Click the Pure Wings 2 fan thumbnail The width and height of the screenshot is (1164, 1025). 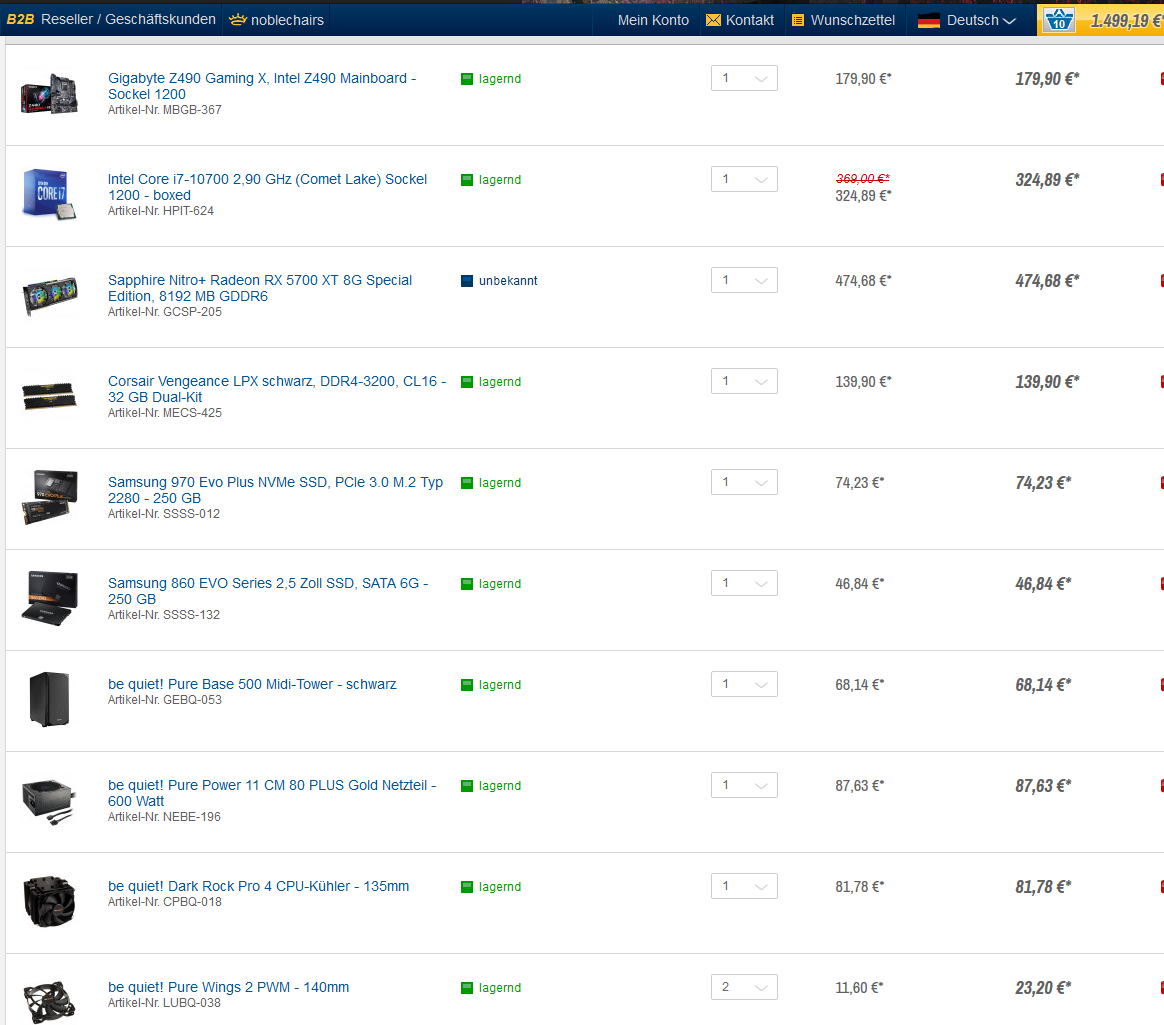(49, 1002)
